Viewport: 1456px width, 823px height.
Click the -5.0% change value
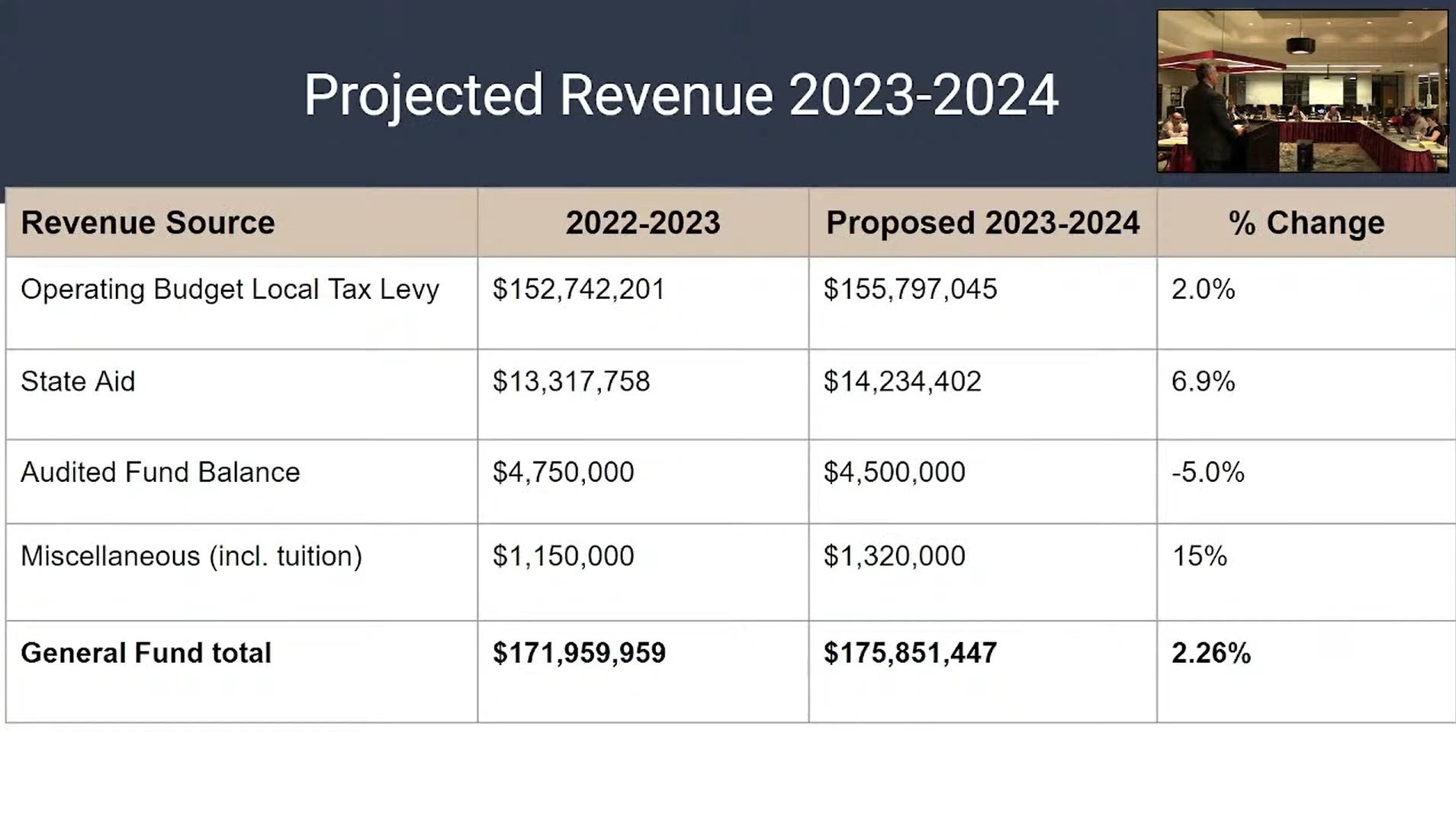[x=1207, y=472]
